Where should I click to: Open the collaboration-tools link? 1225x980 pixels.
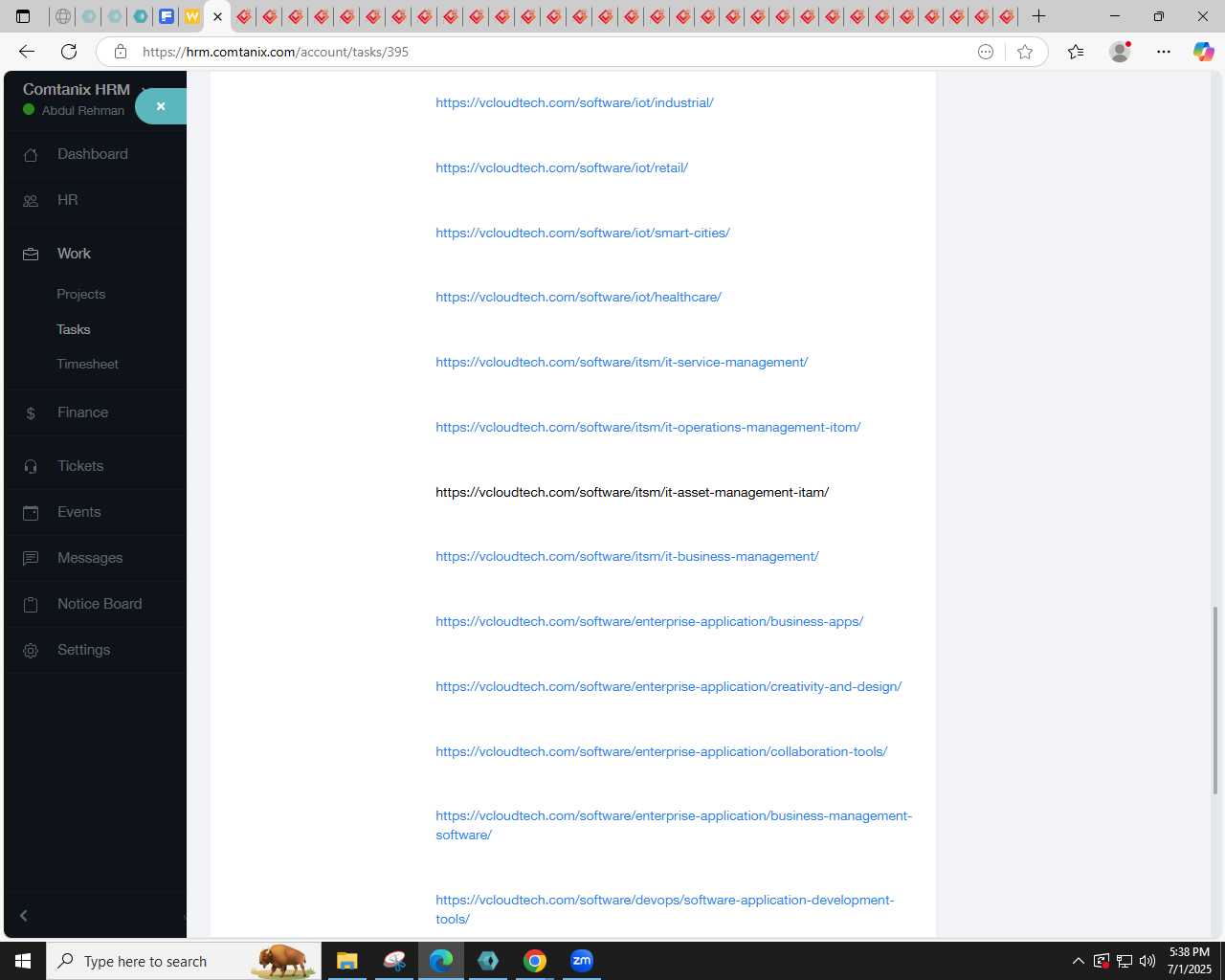pos(661,751)
